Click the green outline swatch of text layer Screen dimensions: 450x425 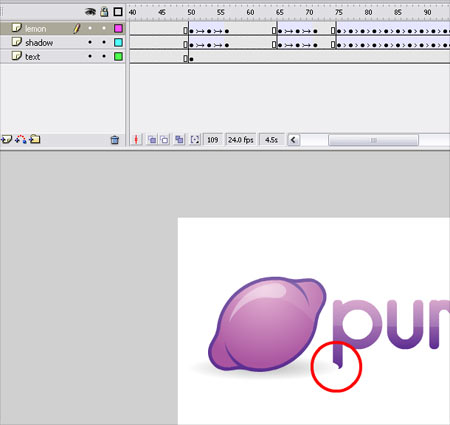(118, 56)
